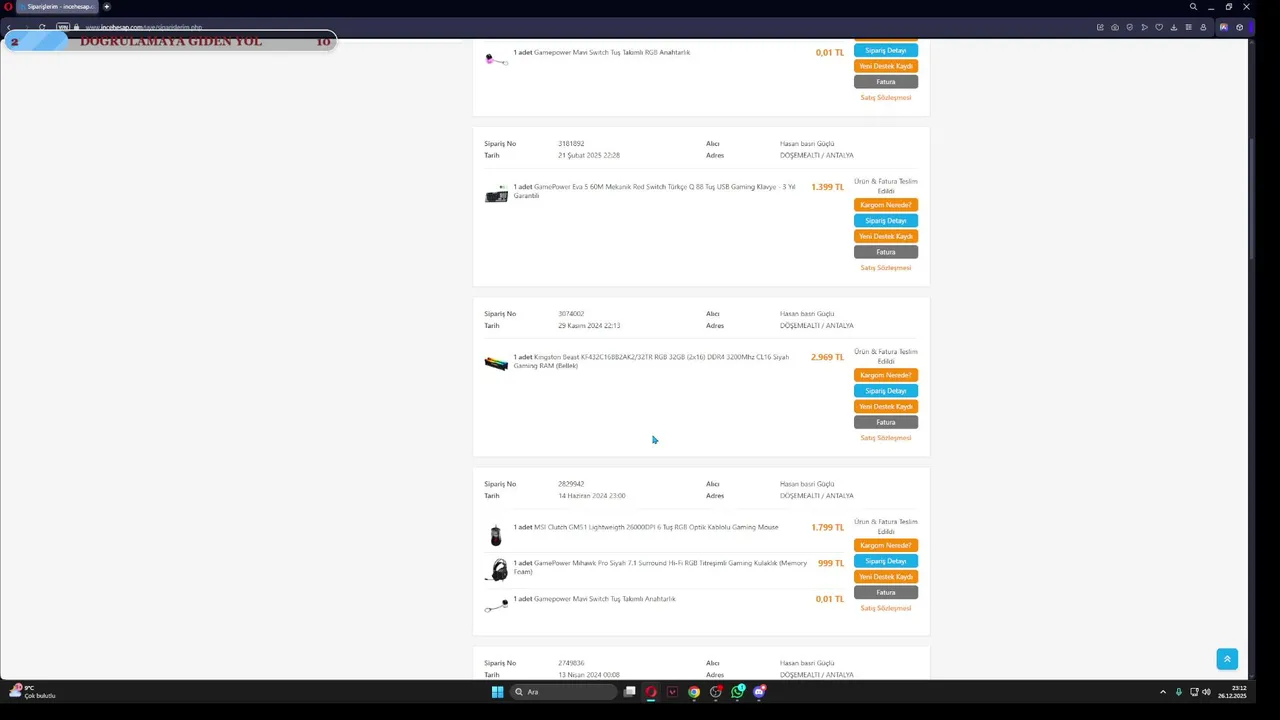1280x720 pixels.
Task: Click the incehesap address bar URL
Action: [143, 27]
